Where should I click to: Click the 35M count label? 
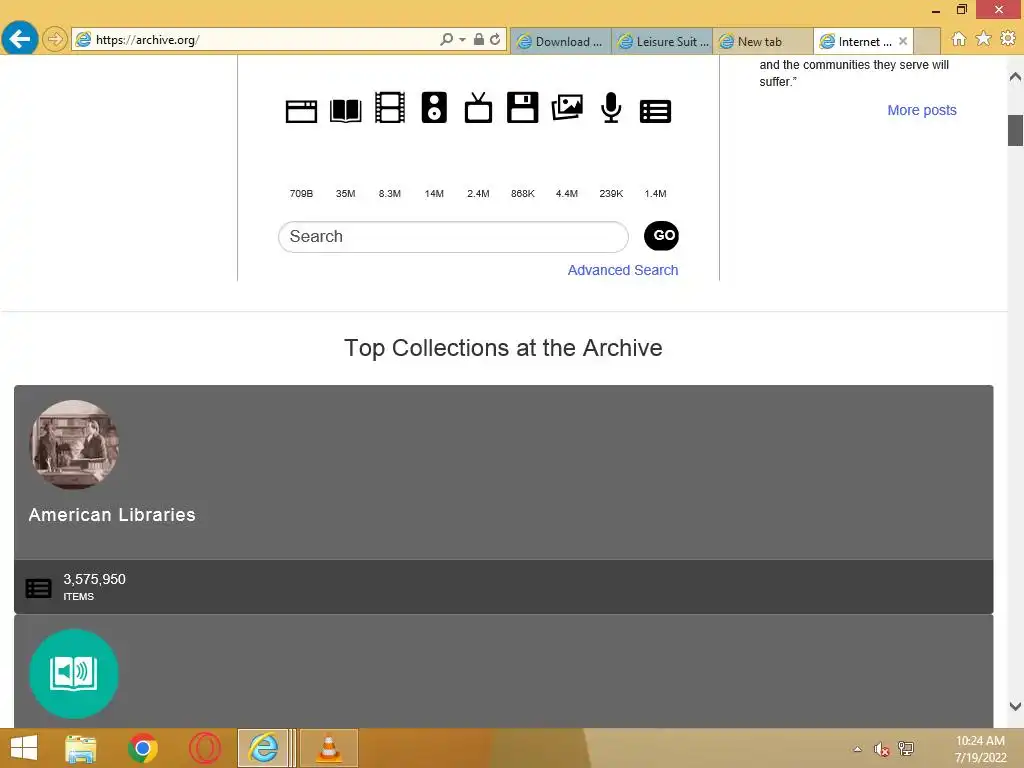click(345, 194)
